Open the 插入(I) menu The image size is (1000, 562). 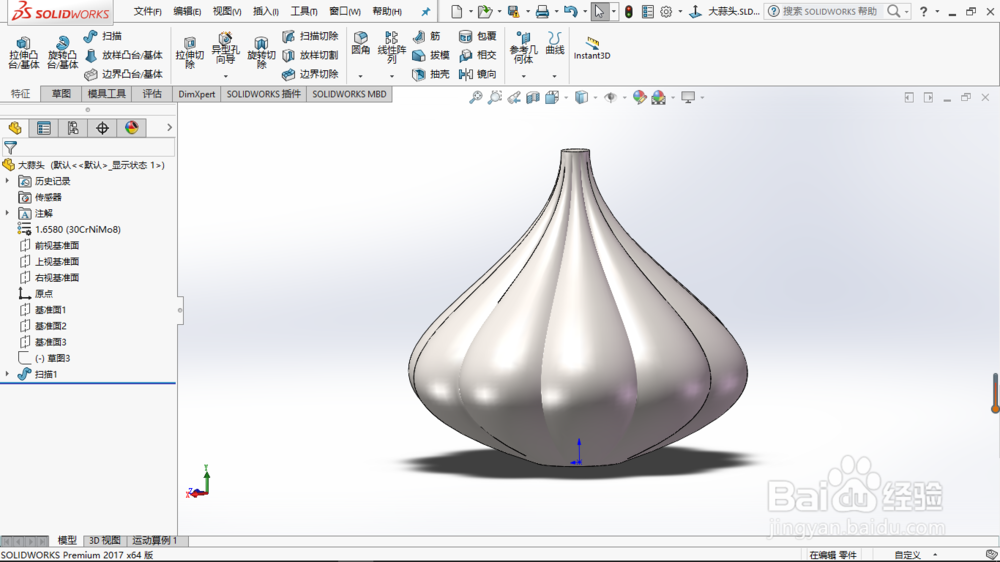click(x=265, y=11)
